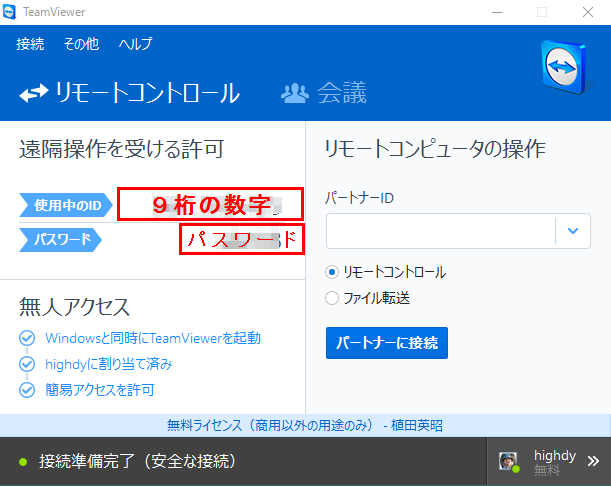The width and height of the screenshot is (611, 486).
Task: Click the 無料ライセンス license banner
Action: point(305,425)
